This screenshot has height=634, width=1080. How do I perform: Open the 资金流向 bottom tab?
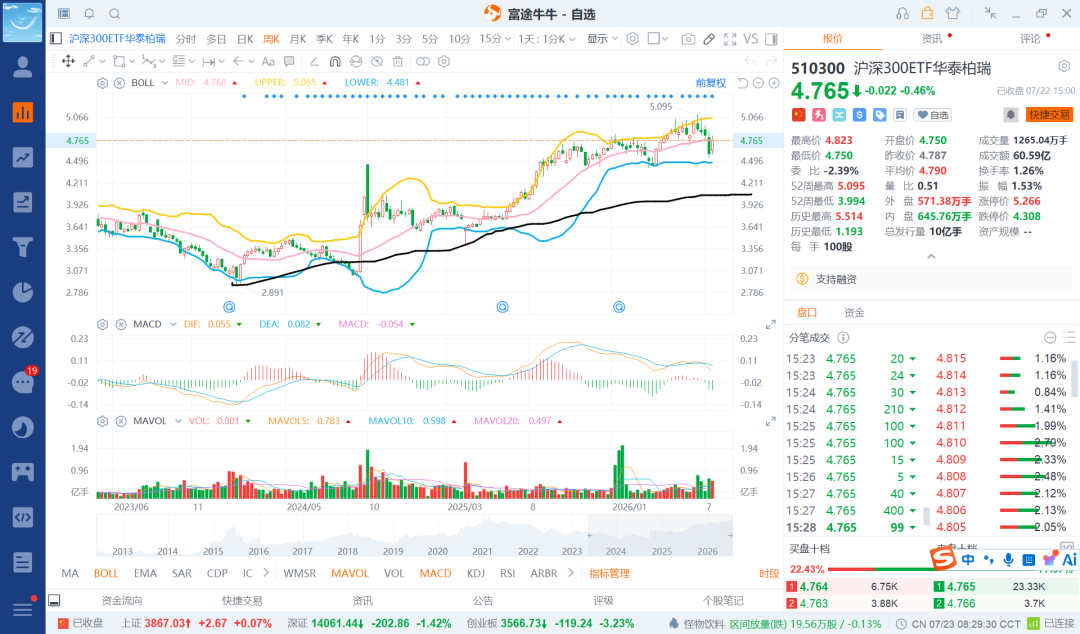[122, 600]
